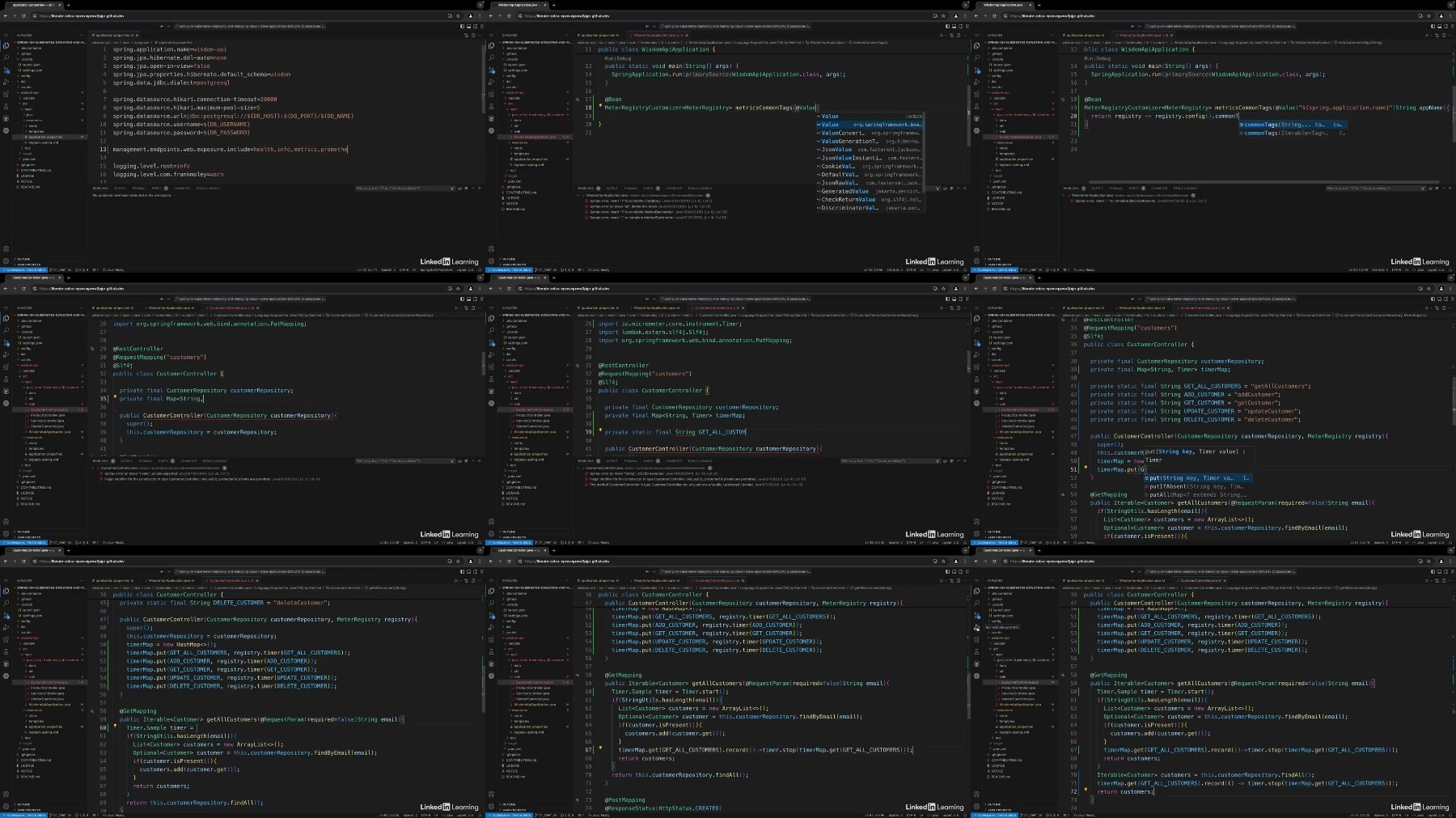Click Spring Boot Properties language mode in status bar

click(436, 269)
